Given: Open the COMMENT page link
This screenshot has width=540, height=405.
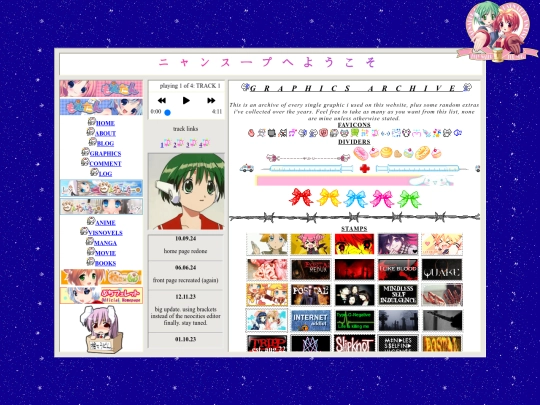Looking at the screenshot, I should click(x=105, y=164).
